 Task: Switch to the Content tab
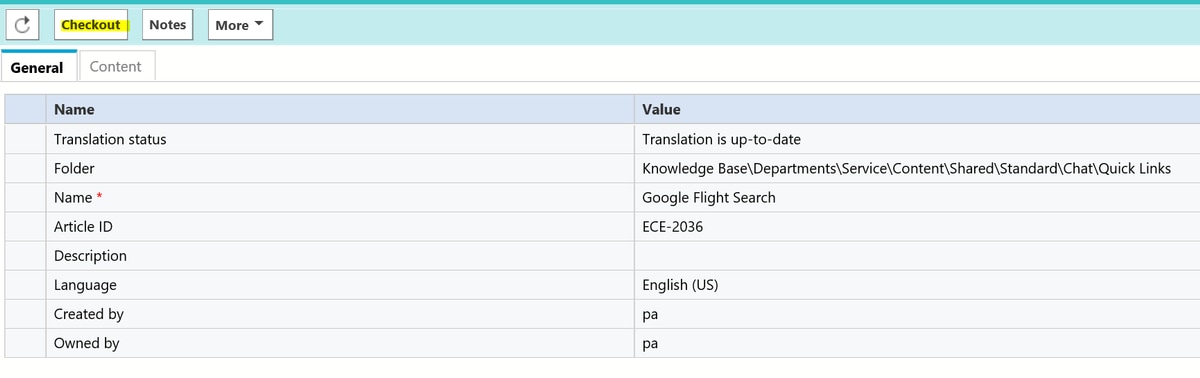pyautogui.click(x=116, y=67)
